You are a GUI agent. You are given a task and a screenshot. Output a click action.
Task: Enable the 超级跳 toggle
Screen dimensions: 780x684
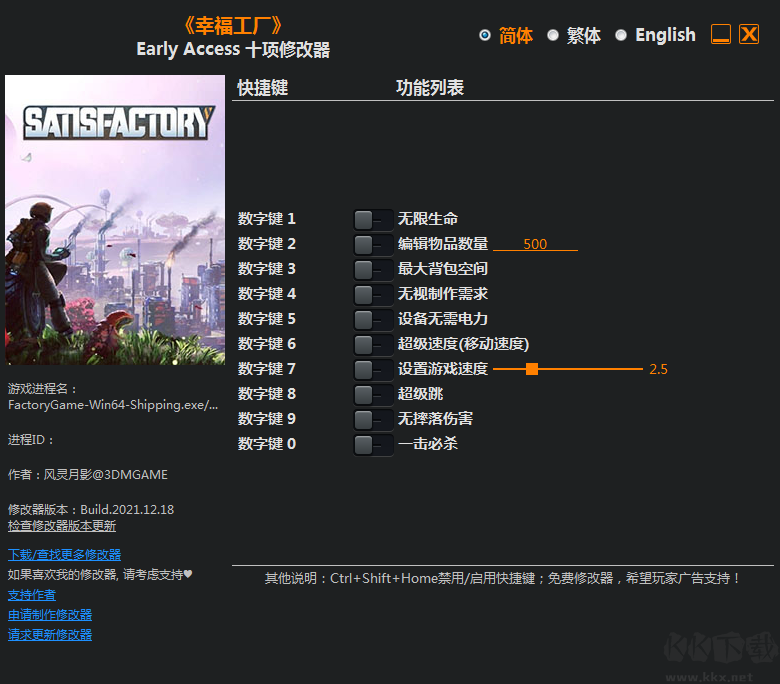(x=373, y=394)
